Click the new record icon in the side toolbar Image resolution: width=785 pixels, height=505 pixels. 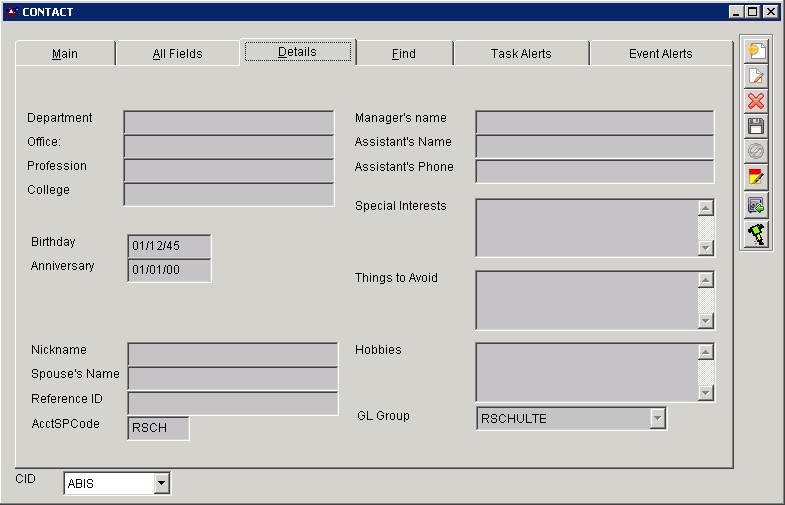point(756,51)
